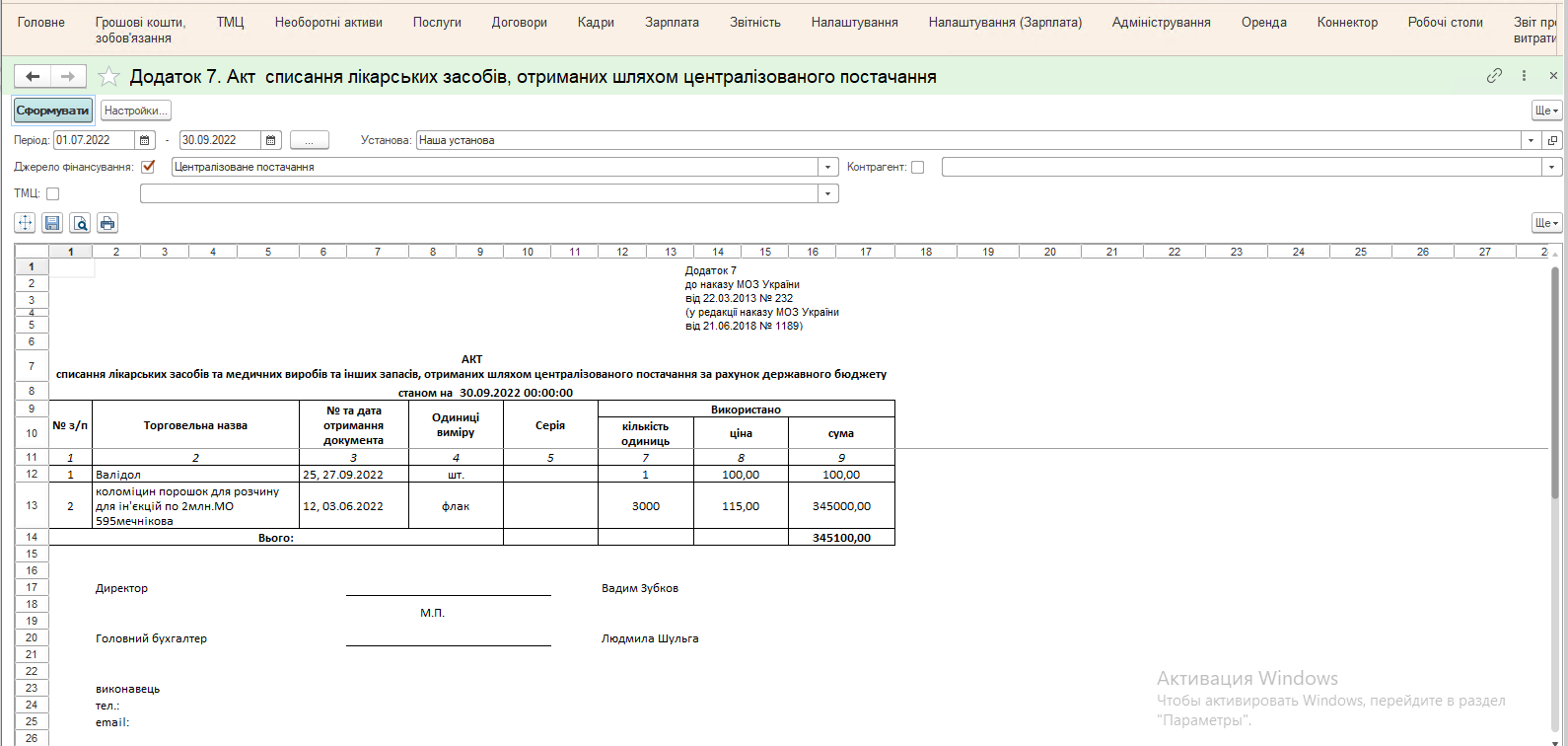
Task: Save the report with the diskette icon
Action: click(52, 223)
